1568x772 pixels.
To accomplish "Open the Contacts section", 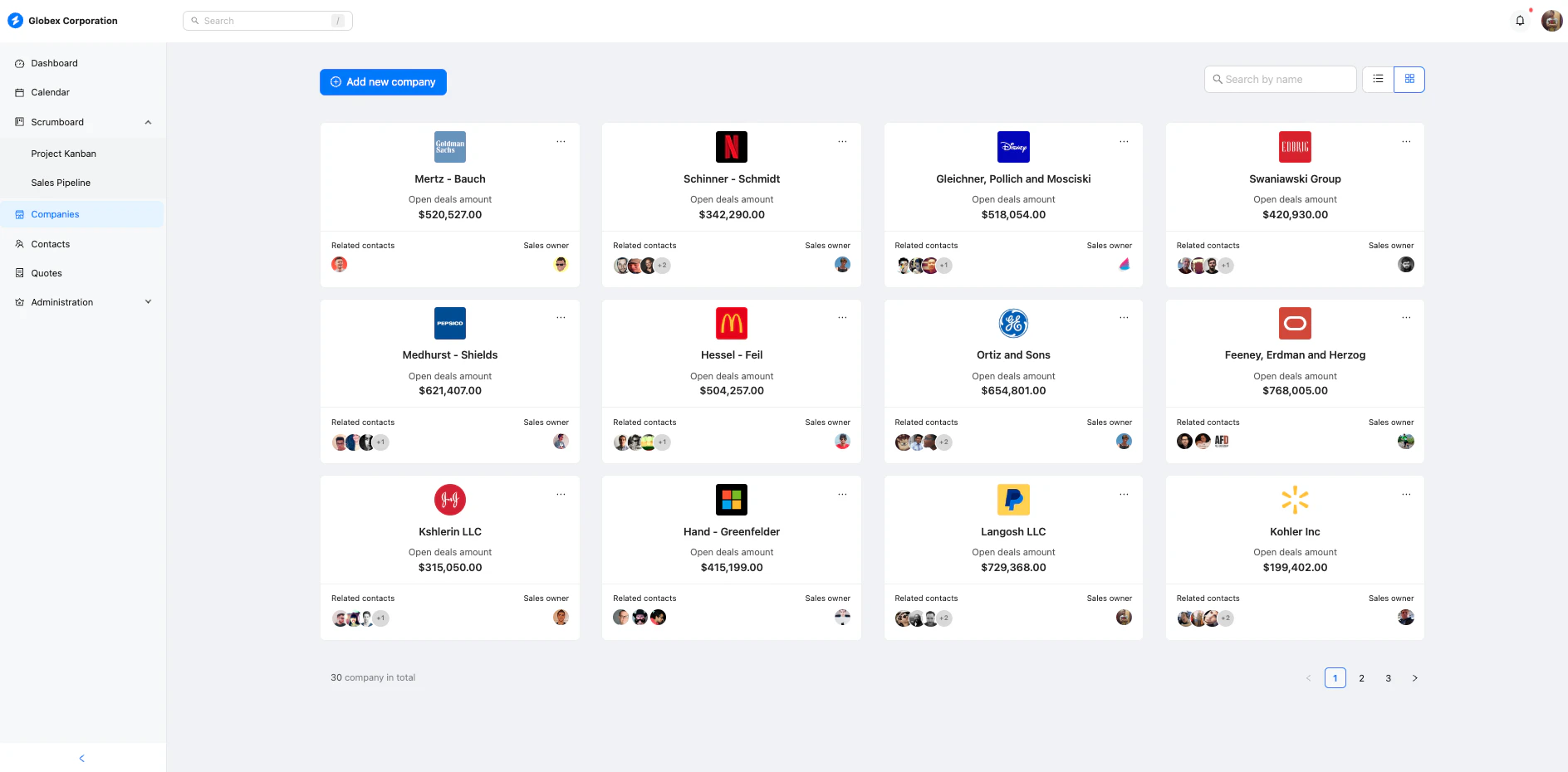I will (52, 243).
